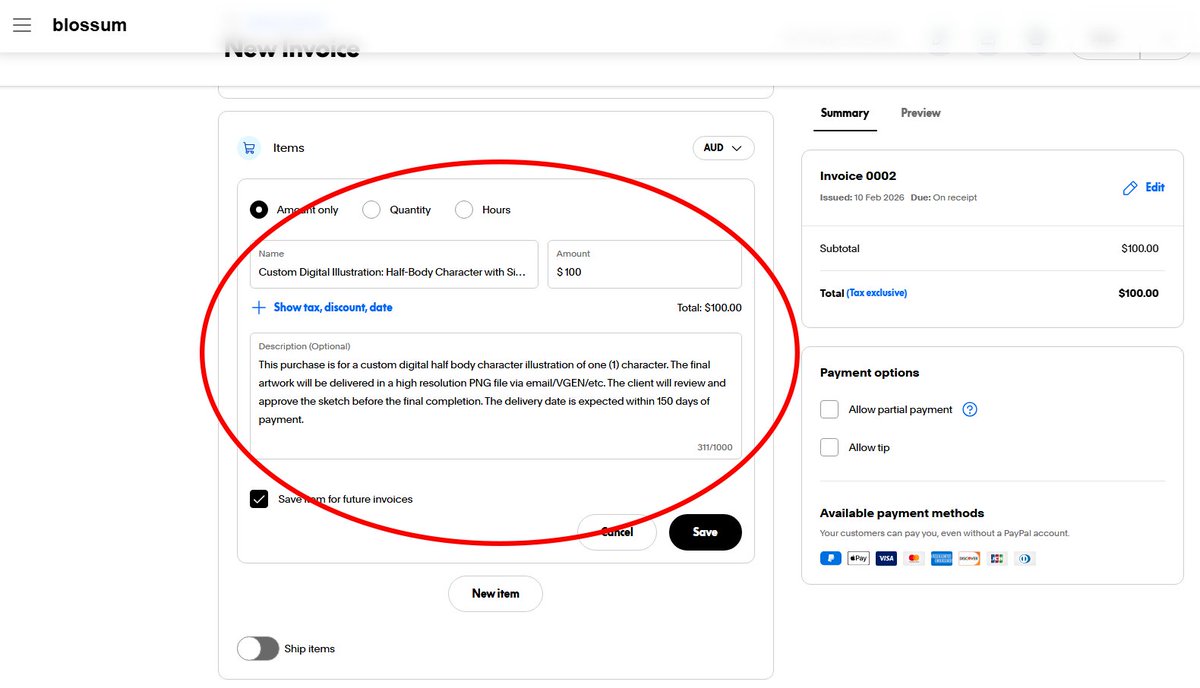Switch to the Summary tab
Viewport: 1200px width, 688px height.
845,113
